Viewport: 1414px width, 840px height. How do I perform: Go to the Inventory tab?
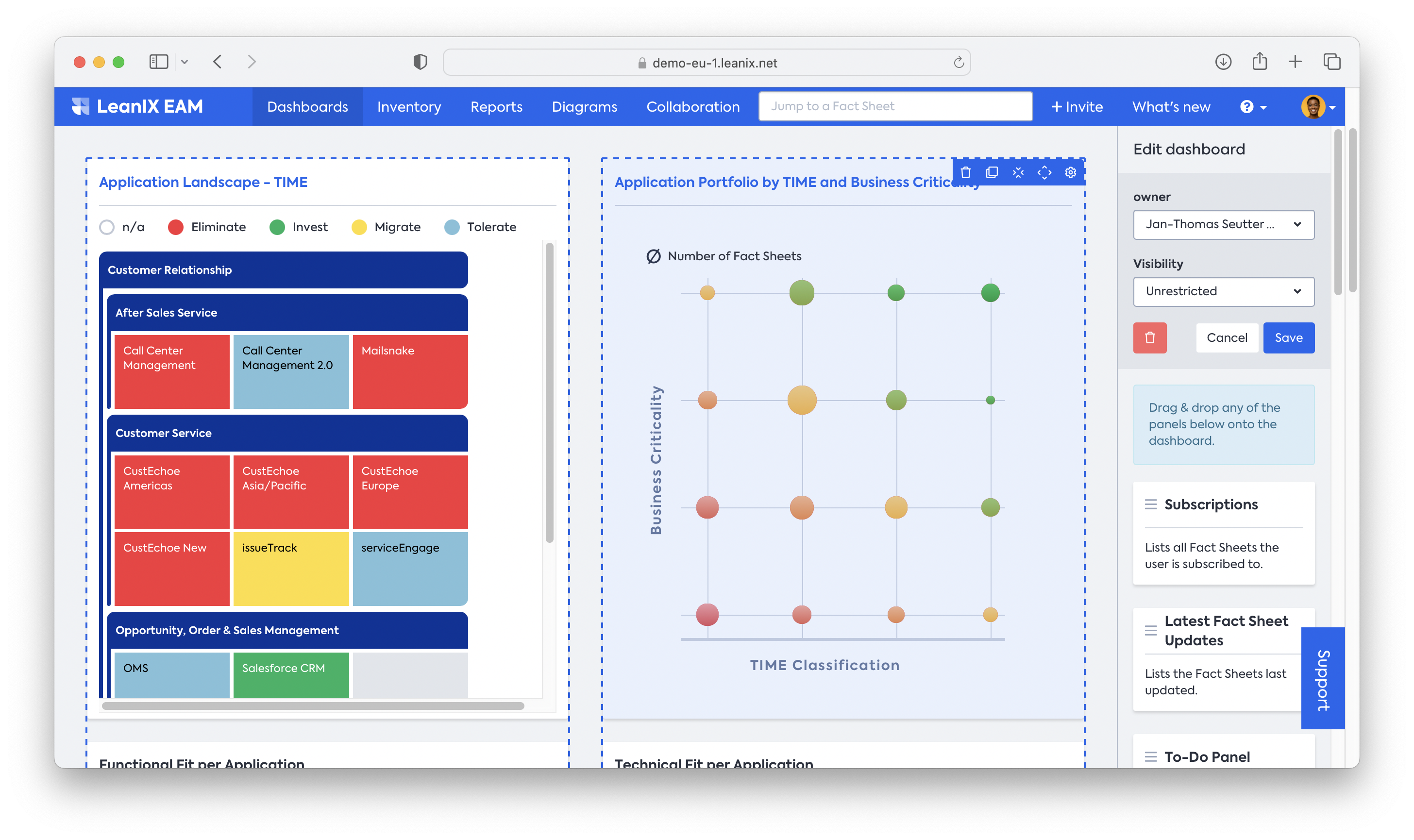(409, 107)
